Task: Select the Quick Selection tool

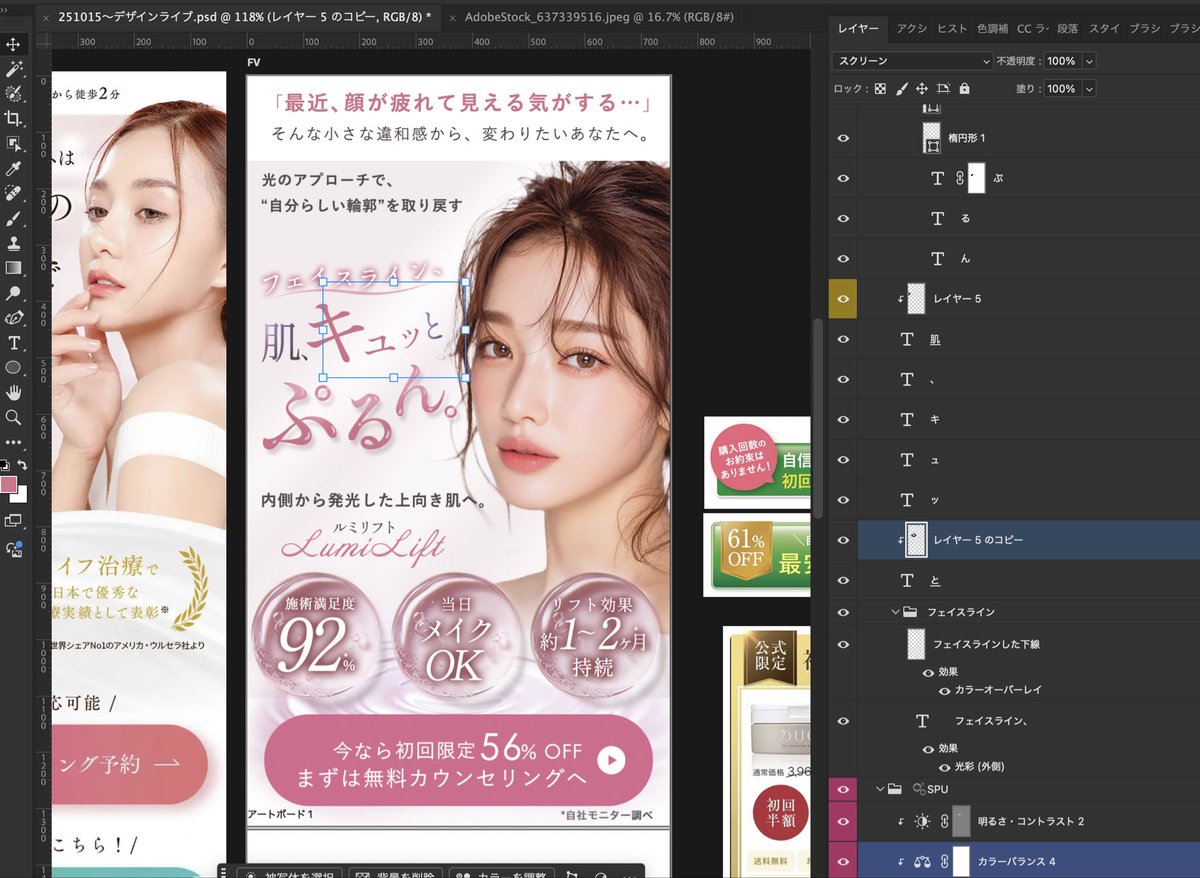Action: tap(14, 94)
